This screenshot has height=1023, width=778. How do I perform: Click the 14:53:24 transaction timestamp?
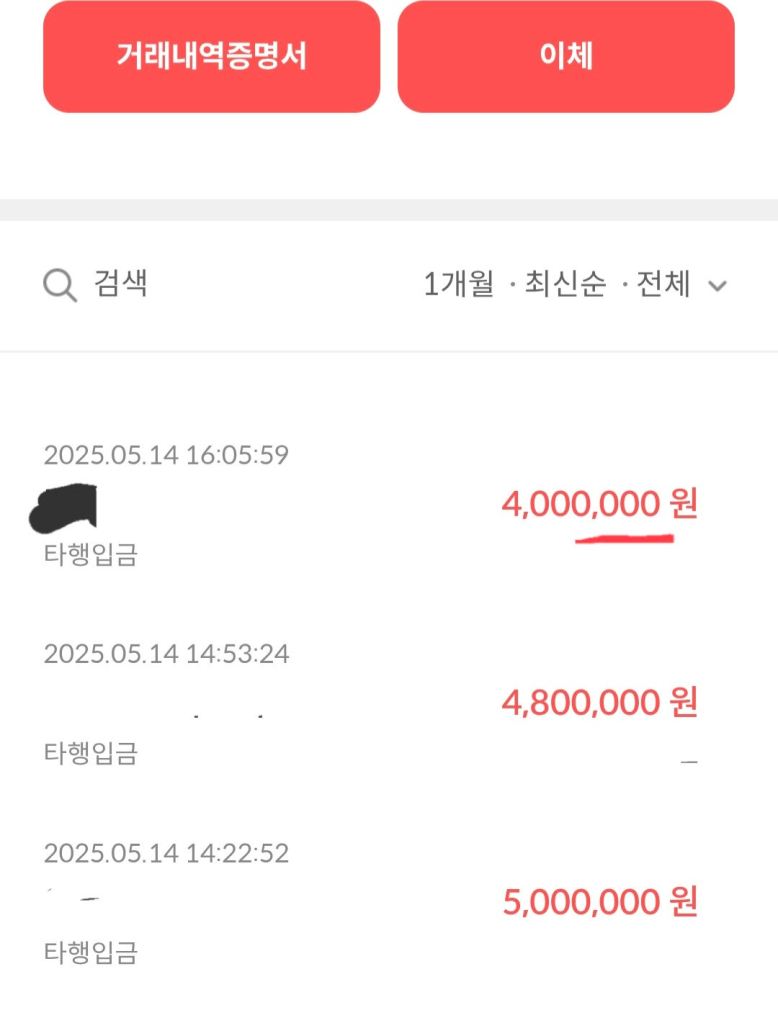pos(166,654)
